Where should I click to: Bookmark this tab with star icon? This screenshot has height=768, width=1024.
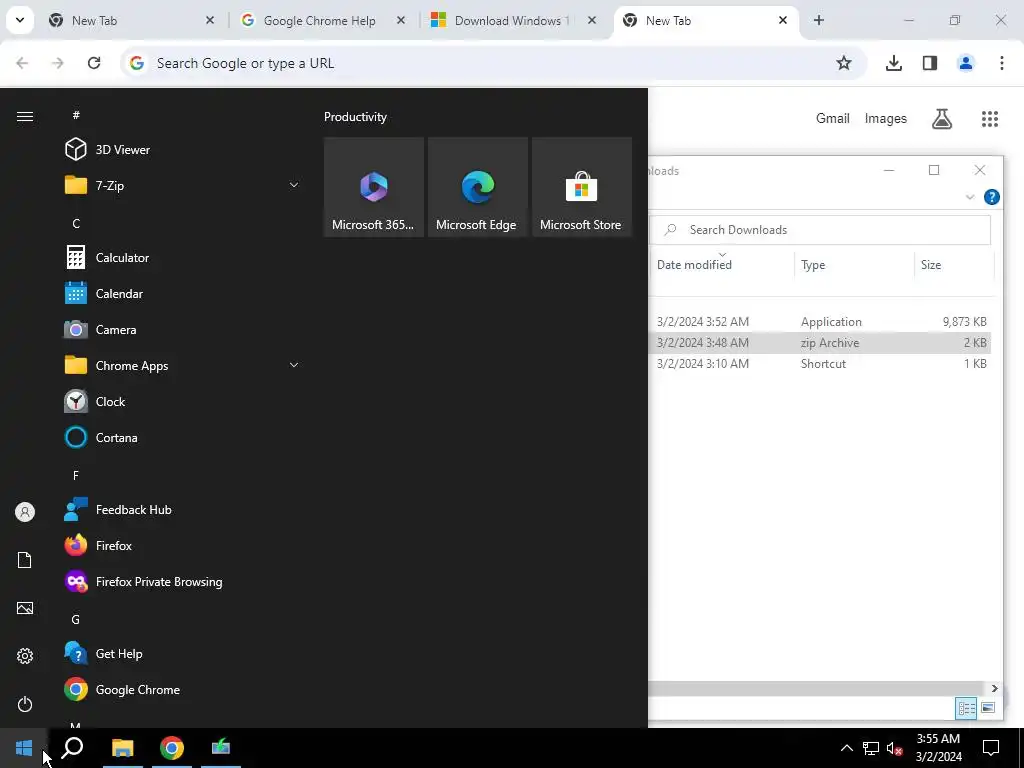(844, 63)
